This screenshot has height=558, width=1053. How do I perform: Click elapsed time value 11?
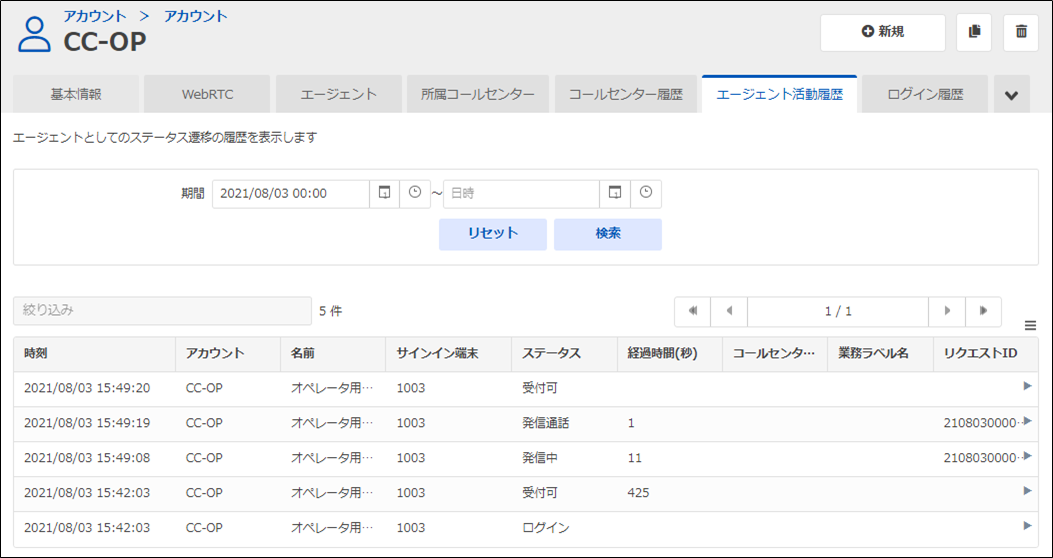tap(635, 458)
